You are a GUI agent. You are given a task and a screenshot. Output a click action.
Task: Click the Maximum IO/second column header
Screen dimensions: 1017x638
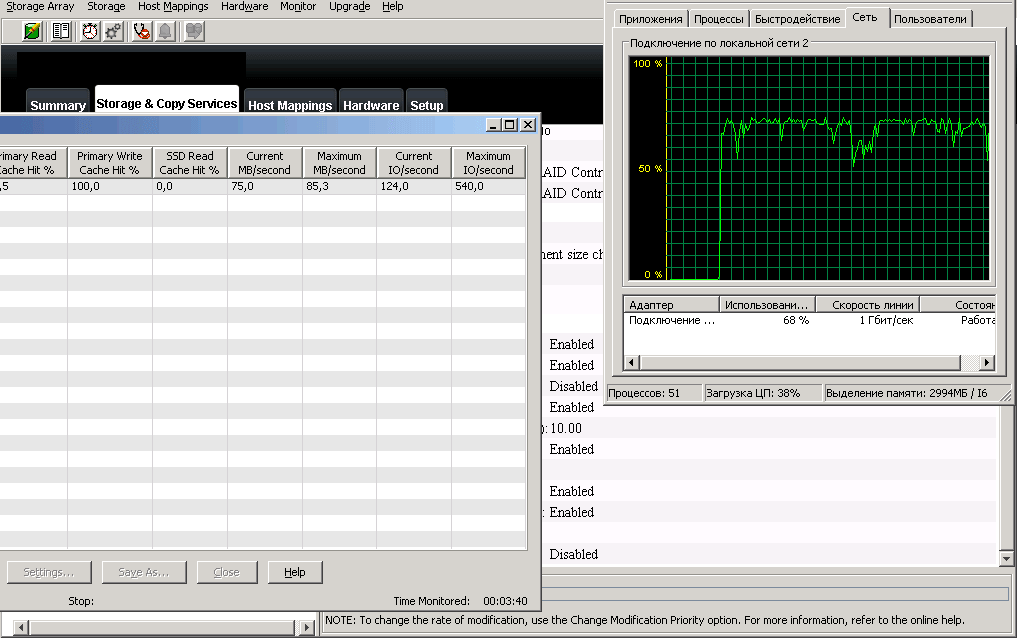click(x=488, y=163)
